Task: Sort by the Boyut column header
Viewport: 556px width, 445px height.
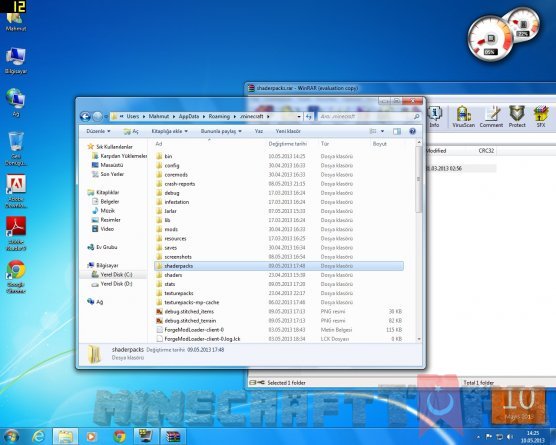Action: click(387, 144)
